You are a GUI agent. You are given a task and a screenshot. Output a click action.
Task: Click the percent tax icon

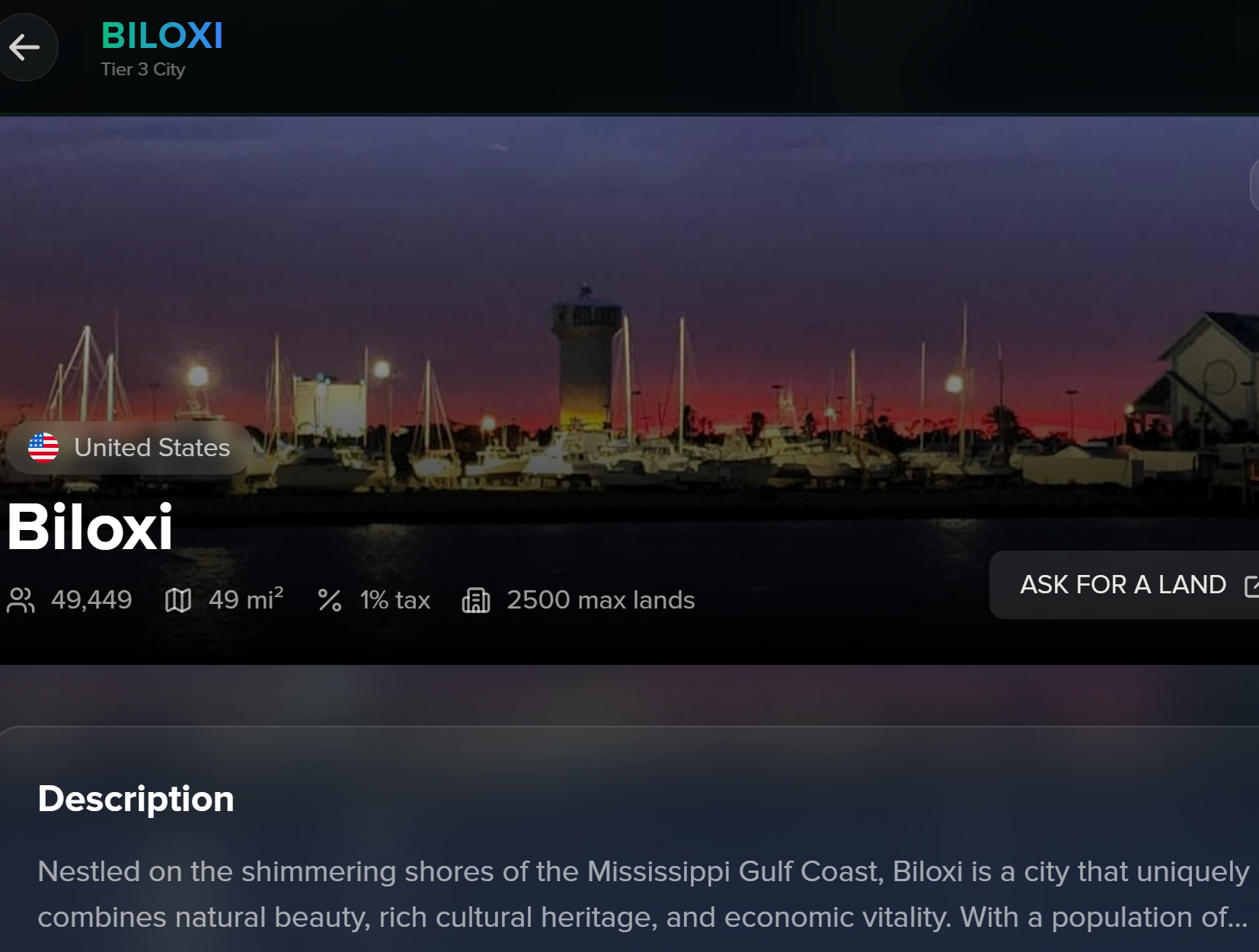330,600
